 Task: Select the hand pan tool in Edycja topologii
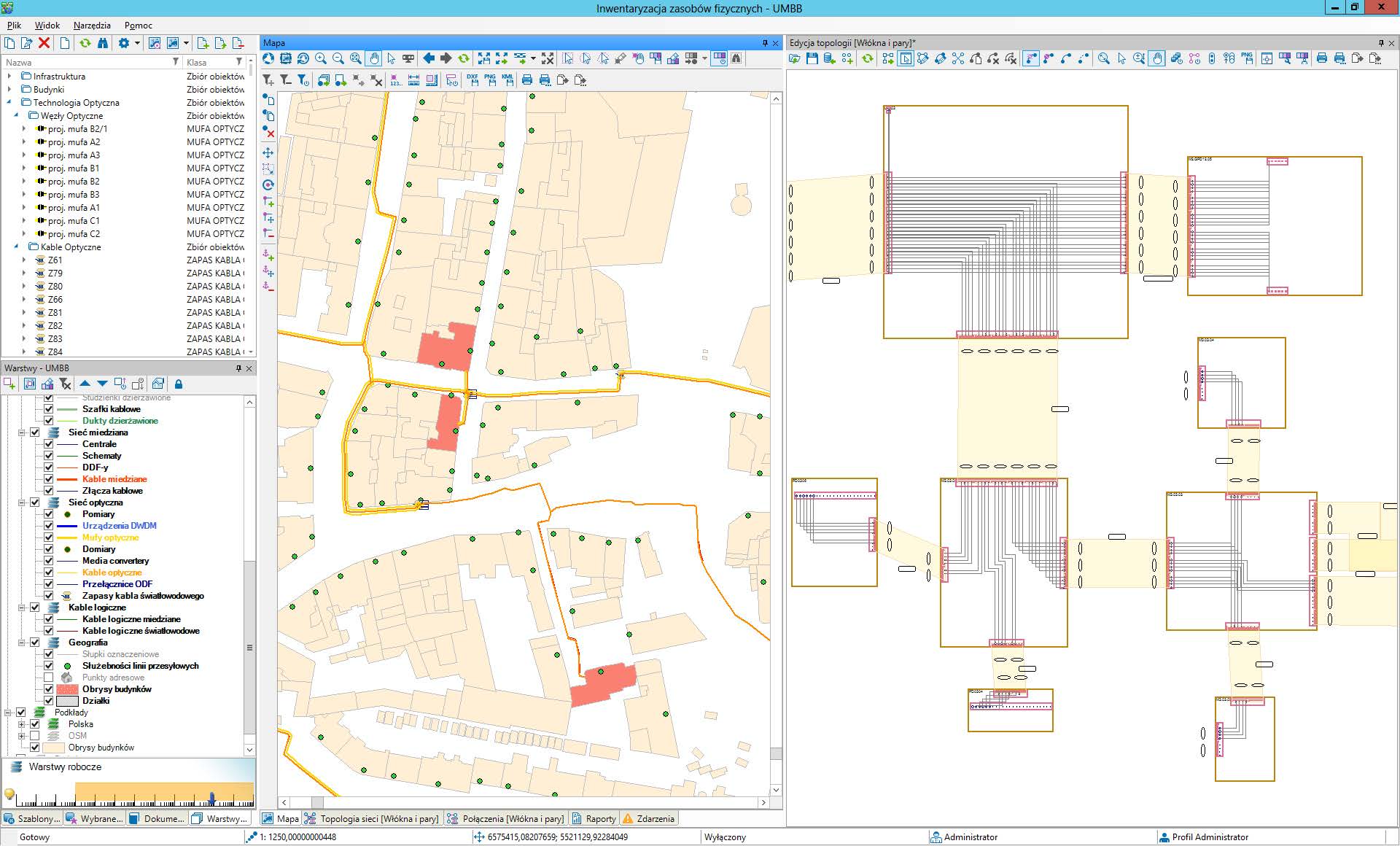click(1156, 58)
